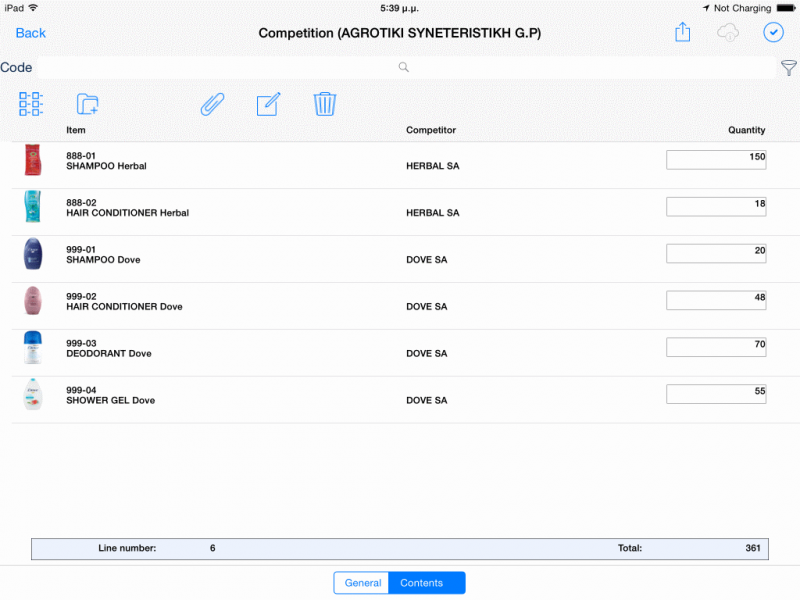Tap the blue SHAMPOO Dove thumbnail

pyautogui.click(x=33, y=254)
